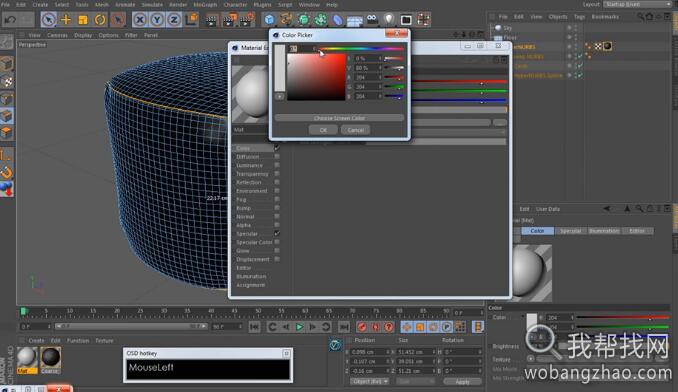Click the Render View clapperboard icon
Image resolution: width=678 pixels, height=392 pixels.
coord(211,20)
